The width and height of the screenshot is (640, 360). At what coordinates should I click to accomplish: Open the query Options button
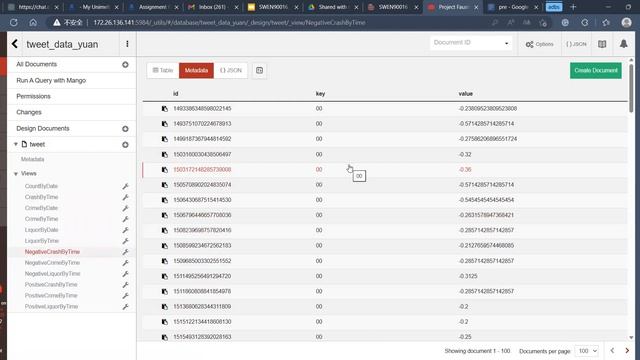540,44
